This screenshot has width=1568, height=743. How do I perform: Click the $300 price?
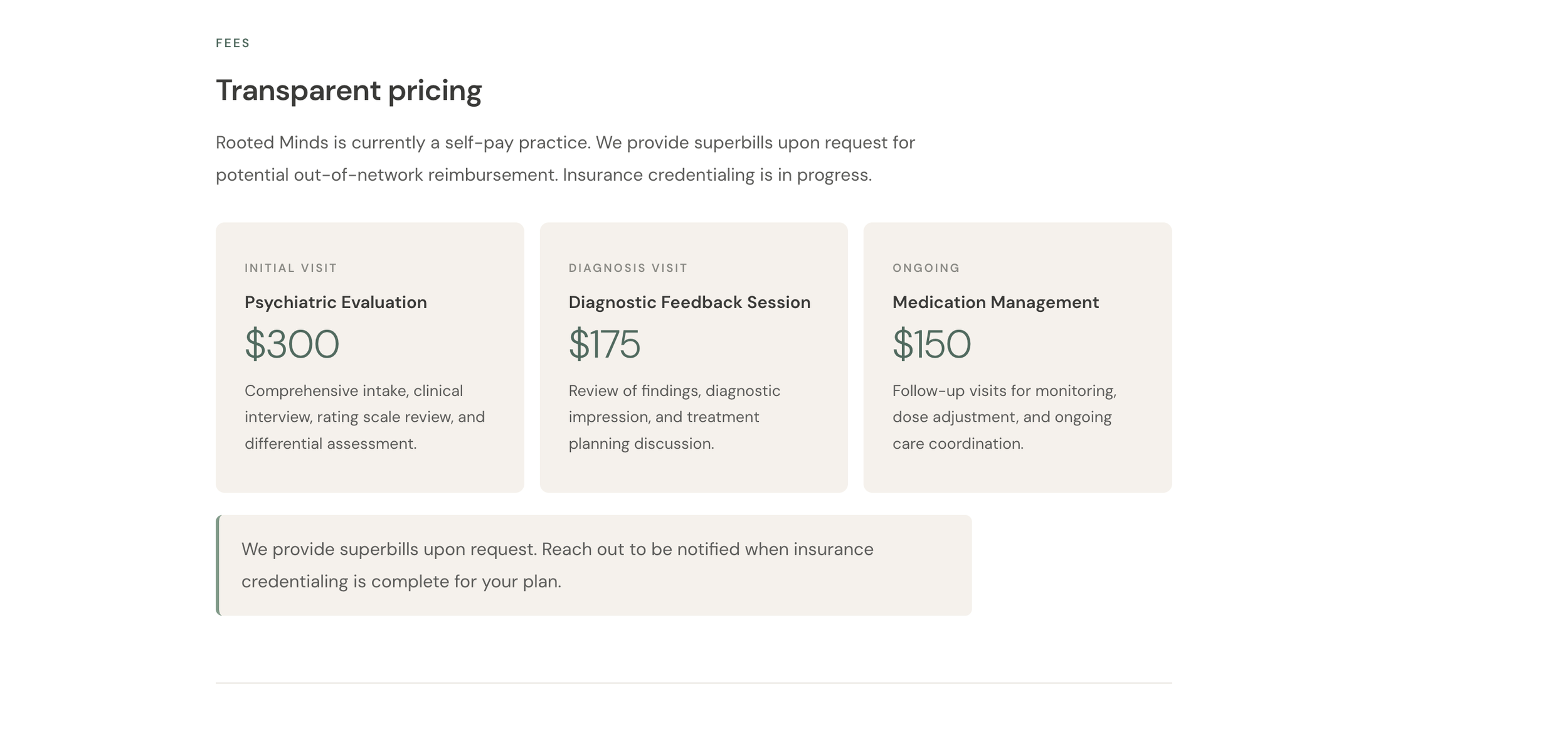[x=292, y=344]
